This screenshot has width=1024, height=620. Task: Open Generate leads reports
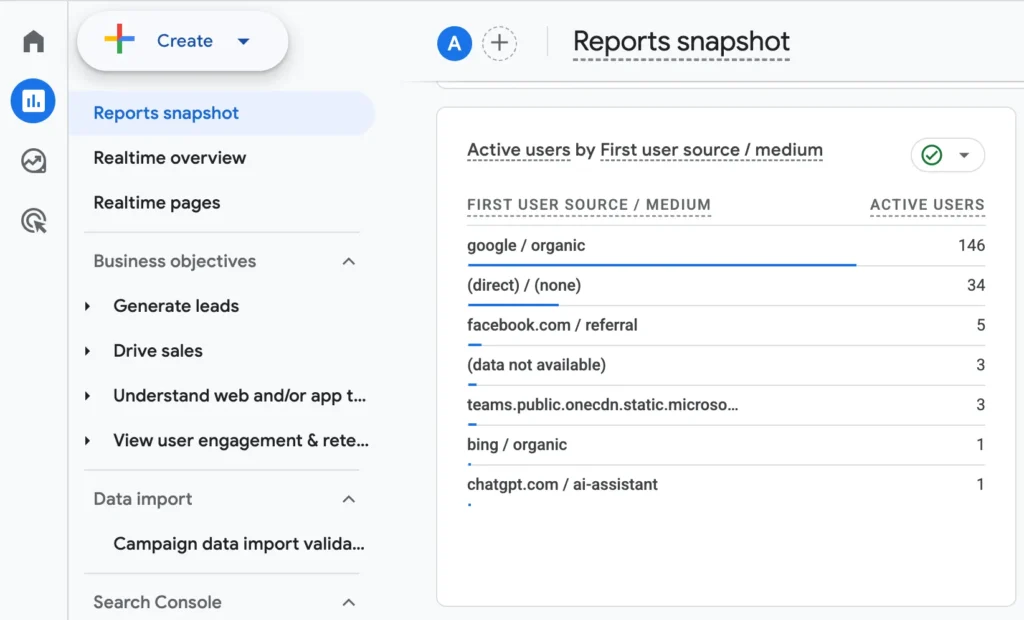[176, 306]
